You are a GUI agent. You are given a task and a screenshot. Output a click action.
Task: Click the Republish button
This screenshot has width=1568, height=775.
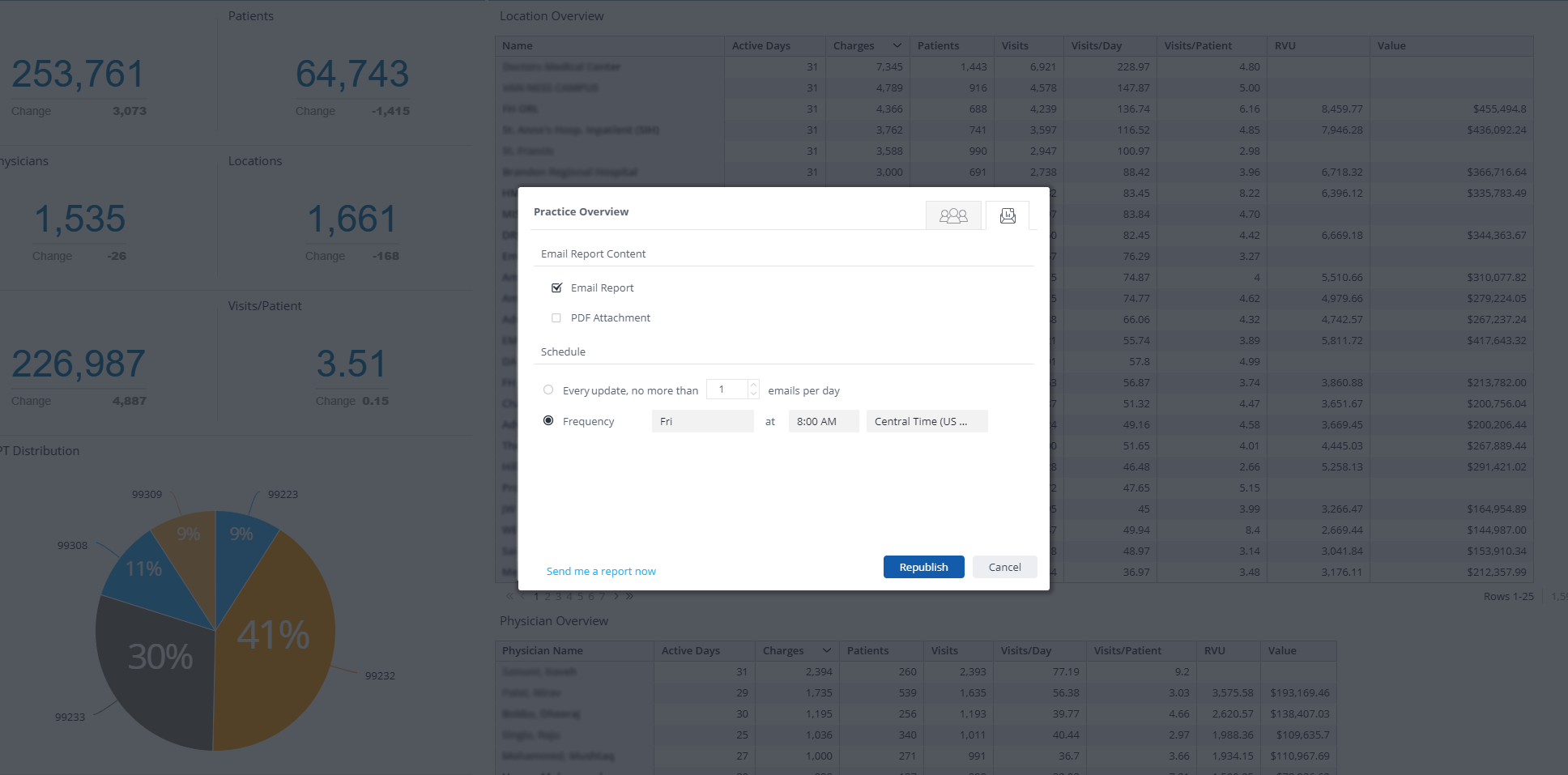[x=924, y=567]
